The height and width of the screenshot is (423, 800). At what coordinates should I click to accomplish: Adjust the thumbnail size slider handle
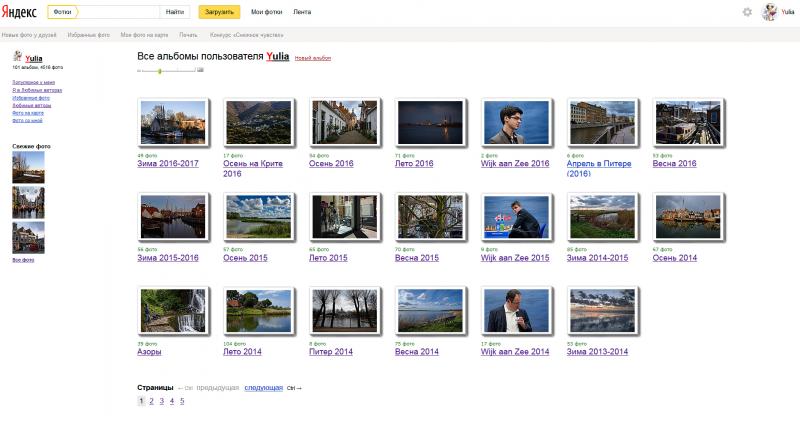[x=160, y=71]
